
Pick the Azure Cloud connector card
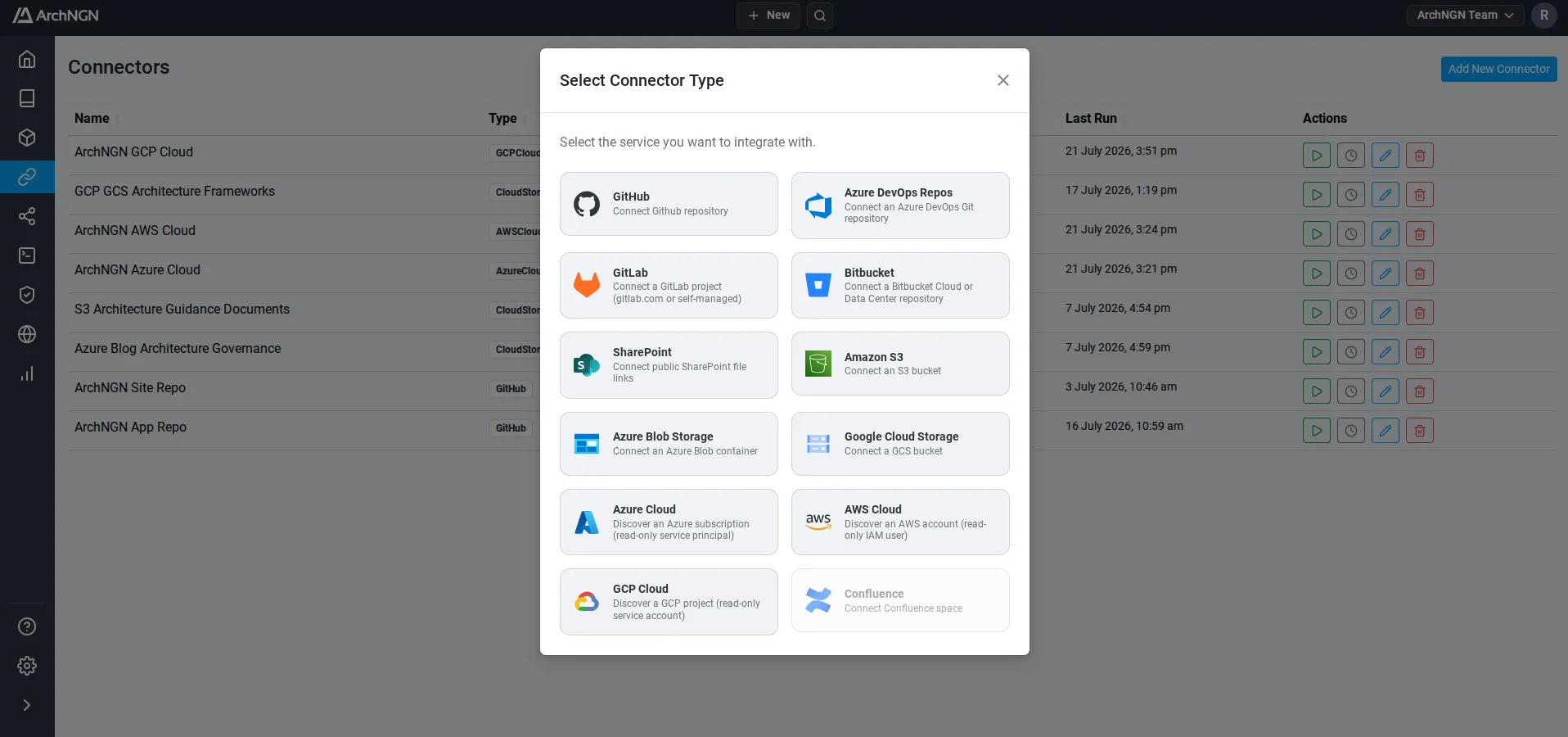(x=669, y=522)
